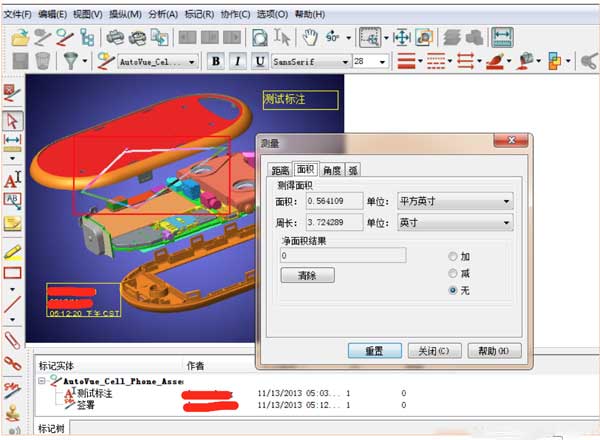
Task: Select the zoom area tool
Action: 370,37
